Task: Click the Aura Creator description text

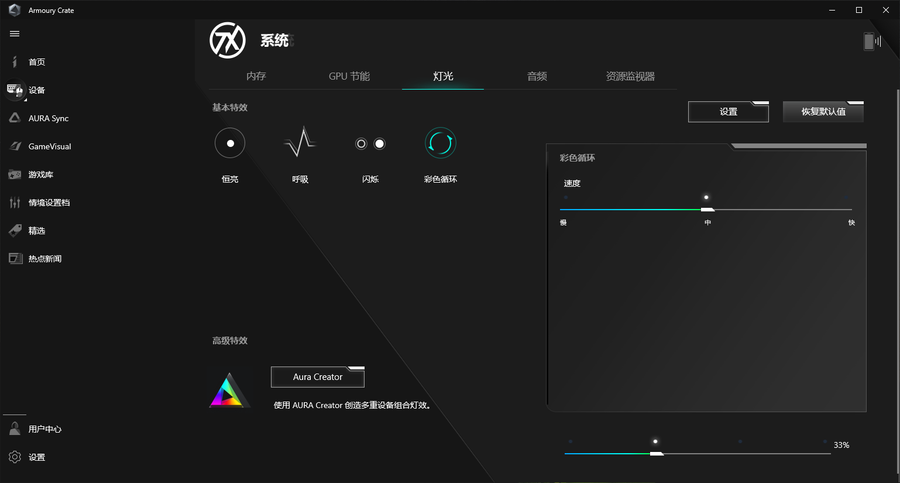Action: coord(352,405)
